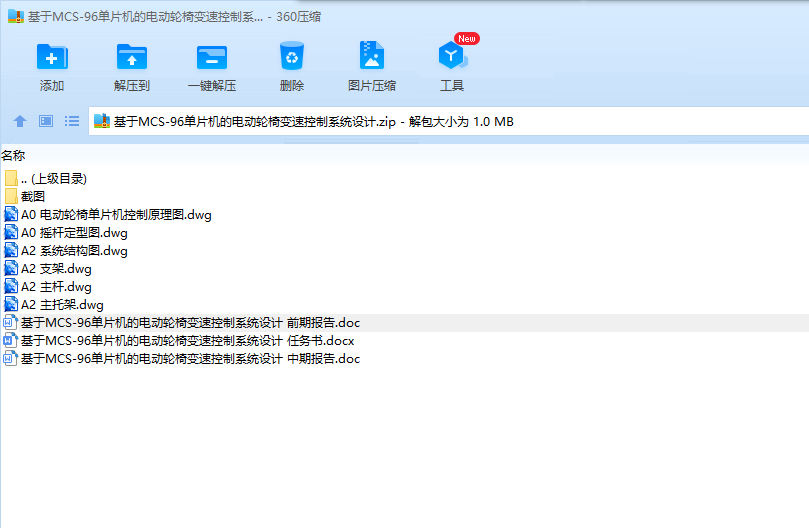Image resolution: width=809 pixels, height=528 pixels.
Task: Click the folder icon beside 截图
Action: pyautogui.click(x=11, y=196)
